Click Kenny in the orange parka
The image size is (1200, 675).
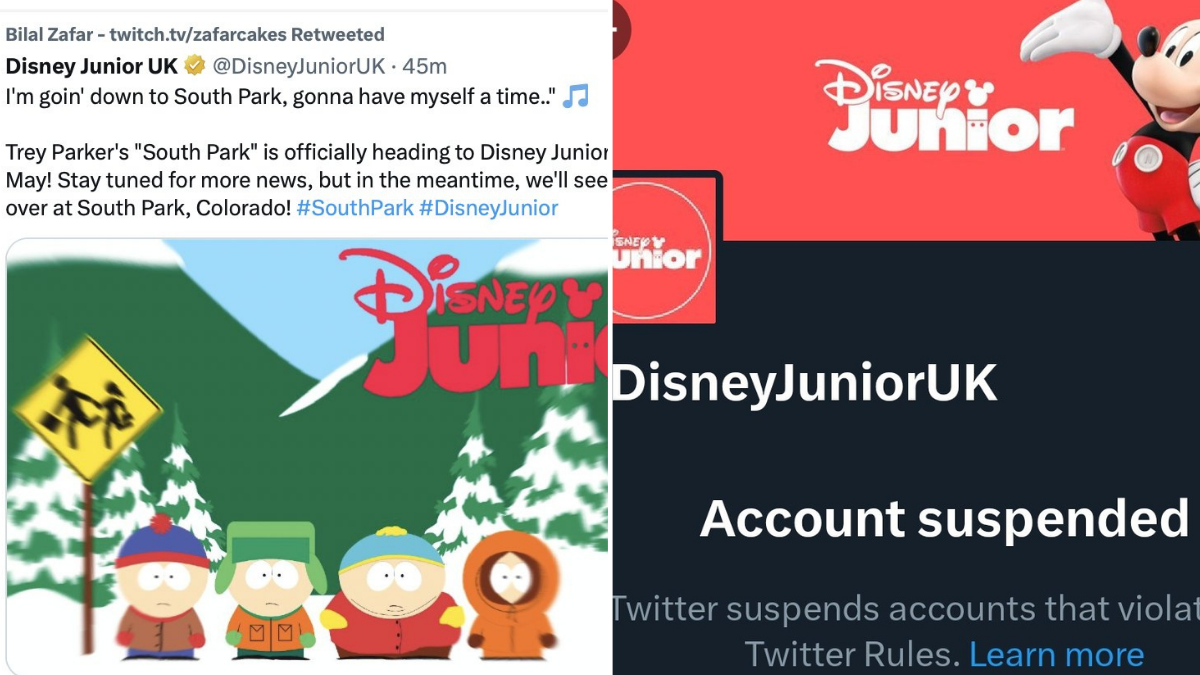(x=511, y=594)
